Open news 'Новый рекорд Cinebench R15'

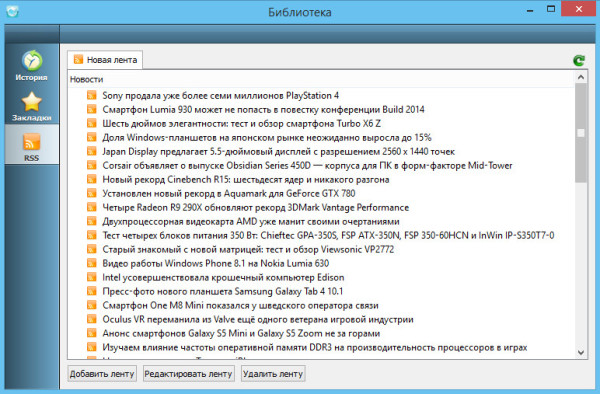246,179
